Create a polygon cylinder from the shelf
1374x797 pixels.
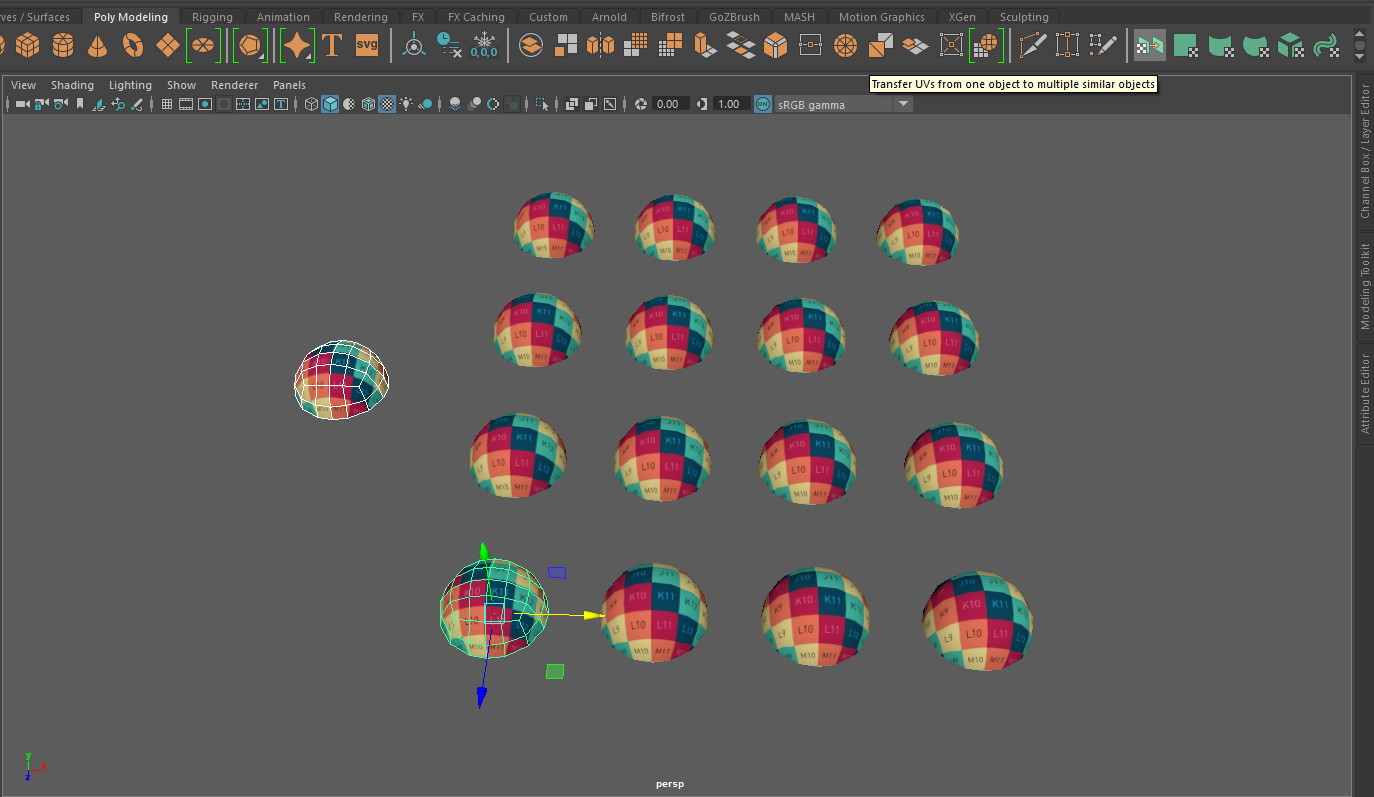pos(63,45)
